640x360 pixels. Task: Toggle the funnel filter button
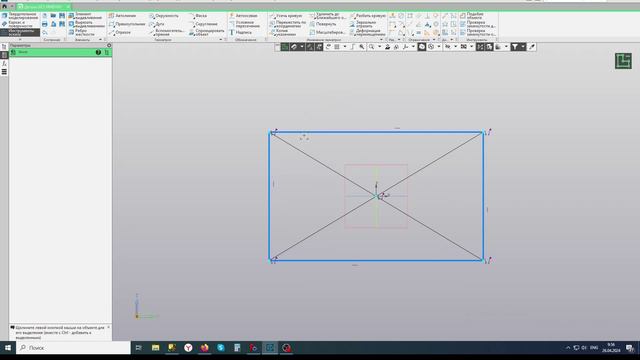[515, 47]
